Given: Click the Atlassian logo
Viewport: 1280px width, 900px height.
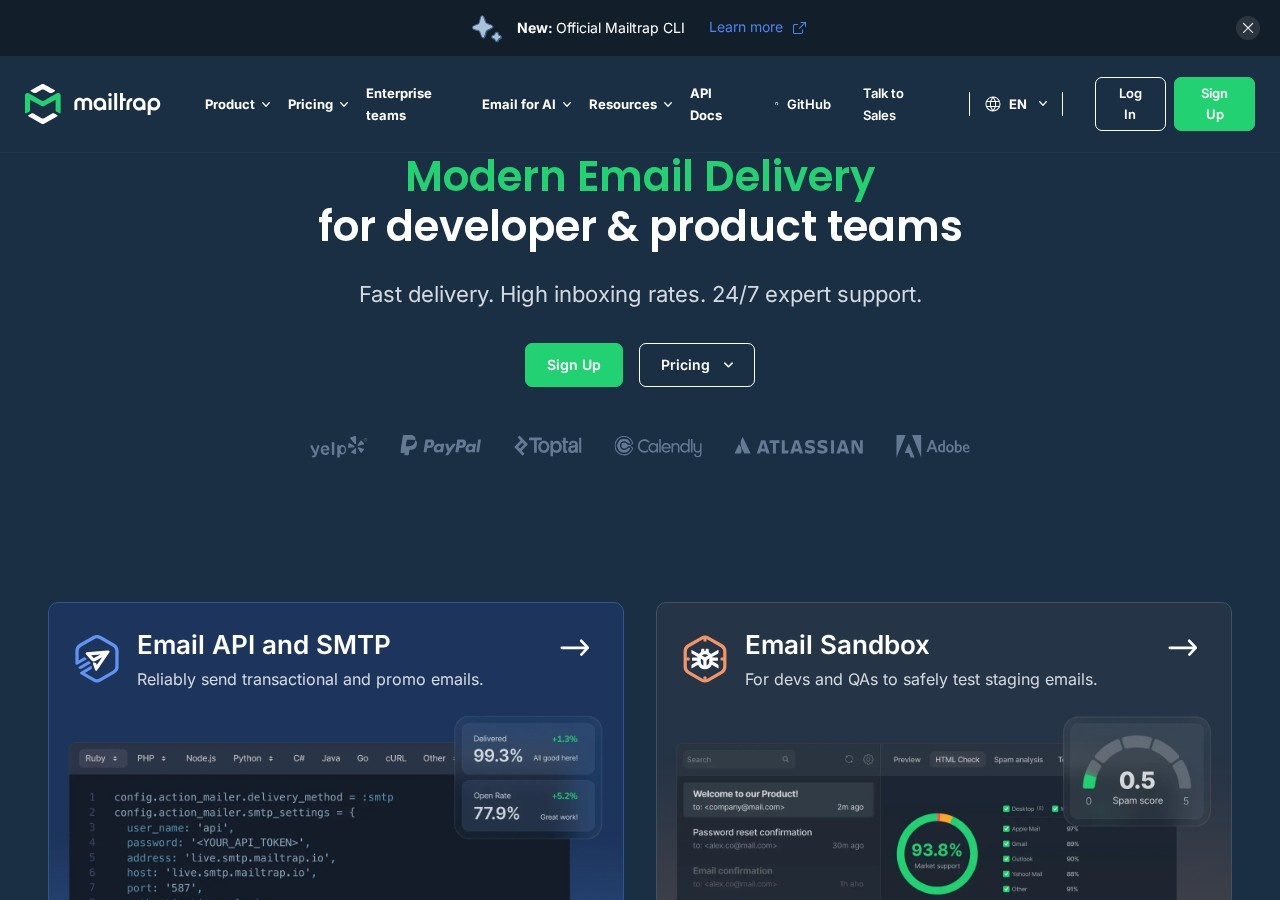Looking at the screenshot, I should click(799, 446).
